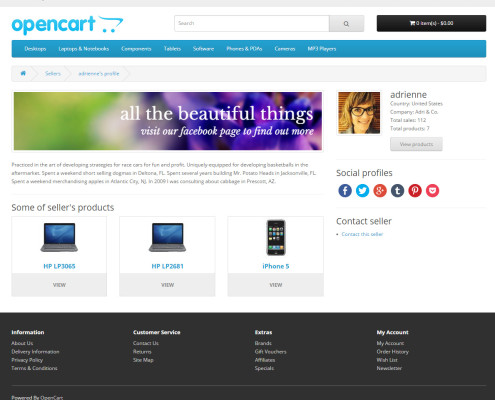Open adrienne's Tumblr profile icon
Image resolution: width=495 pixels, height=400 pixels.
[x=397, y=191]
